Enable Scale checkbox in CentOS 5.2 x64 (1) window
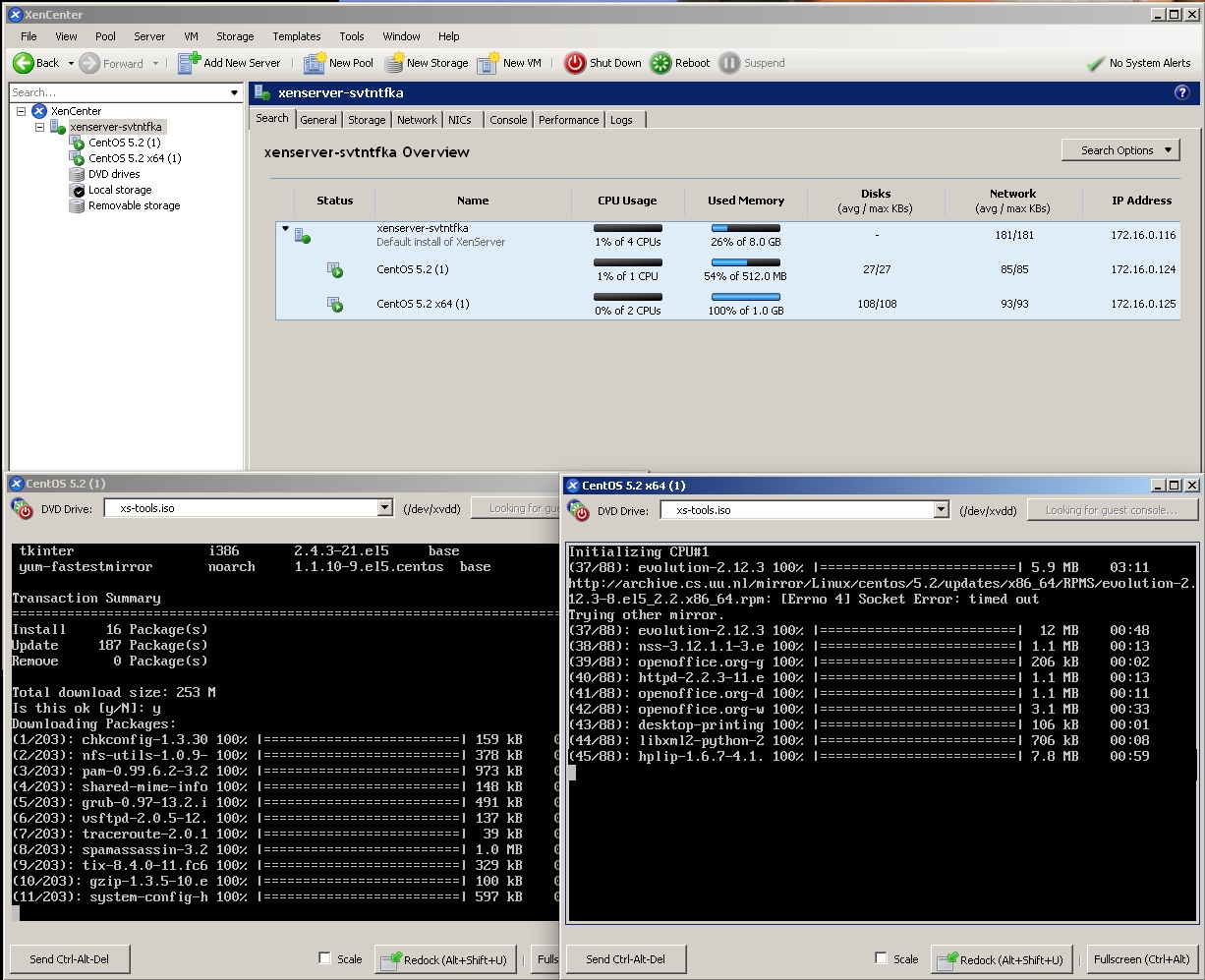This screenshot has height=980, width=1205. coord(881,958)
